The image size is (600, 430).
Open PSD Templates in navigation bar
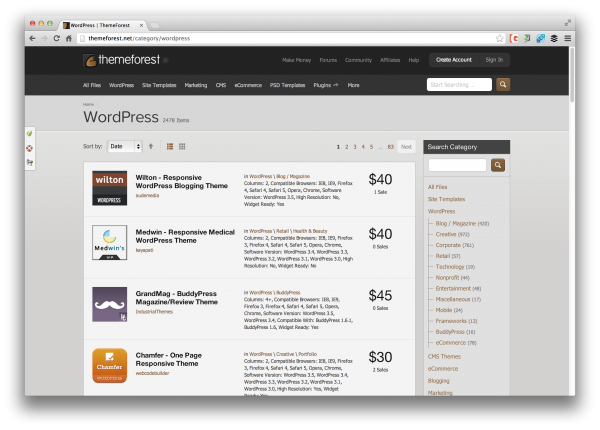[287, 85]
